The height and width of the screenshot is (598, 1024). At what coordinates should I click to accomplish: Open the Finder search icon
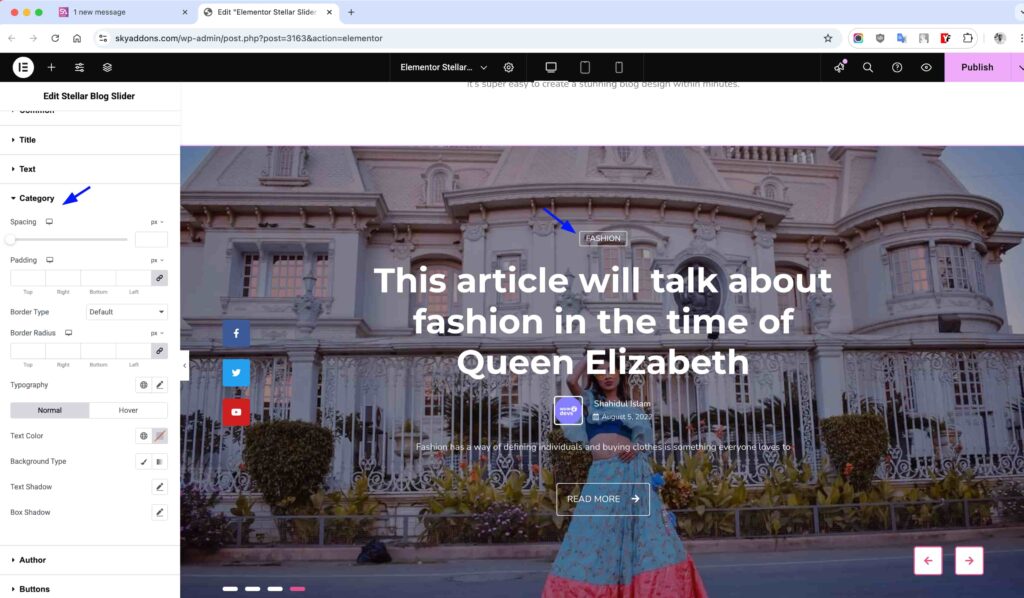coord(868,67)
